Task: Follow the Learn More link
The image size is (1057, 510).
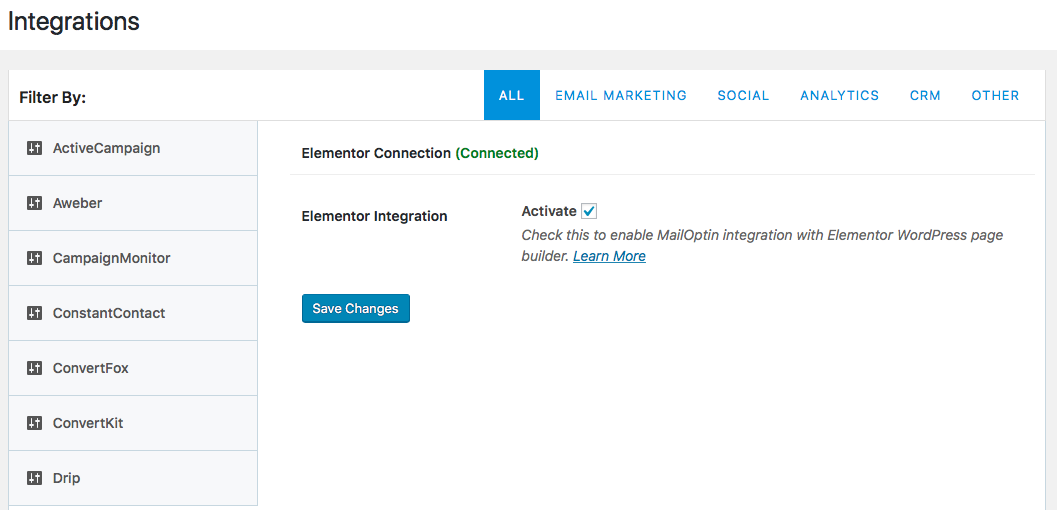Action: click(x=609, y=256)
